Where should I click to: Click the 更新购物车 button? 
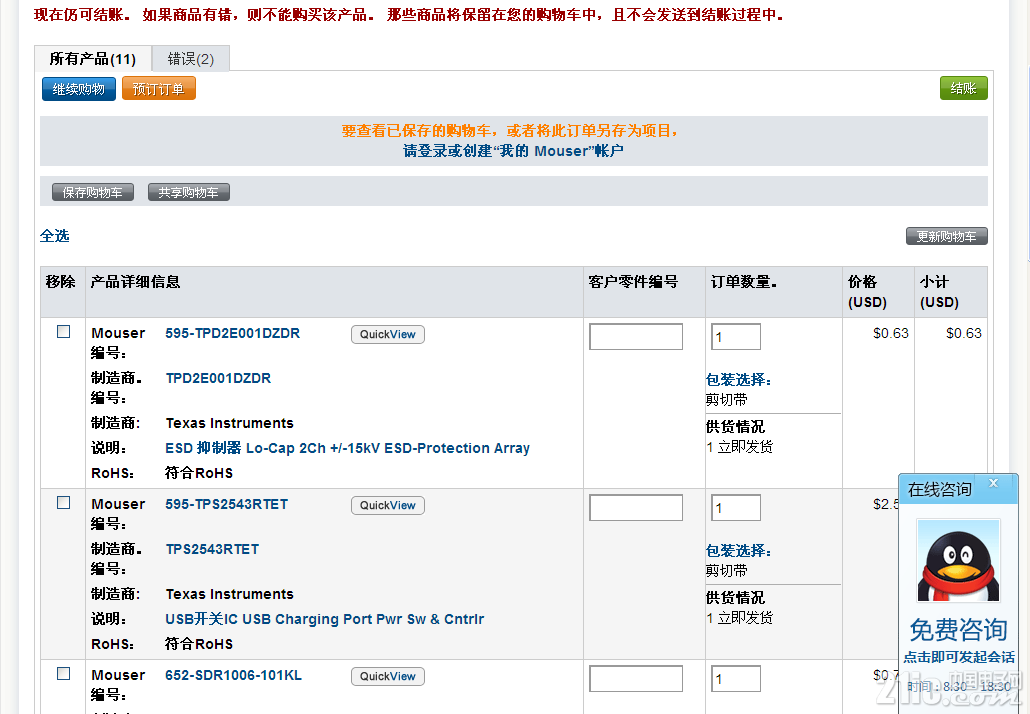(947, 236)
